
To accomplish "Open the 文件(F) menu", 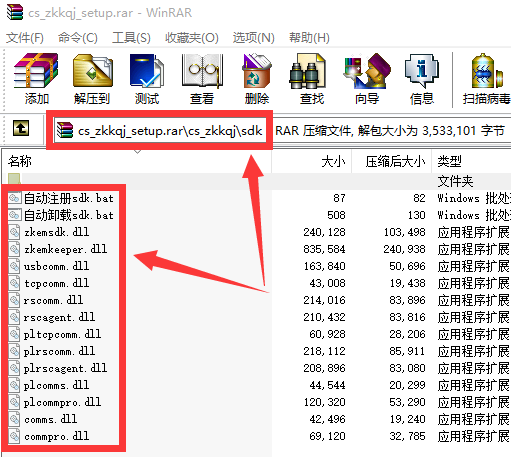I will click(25, 38).
